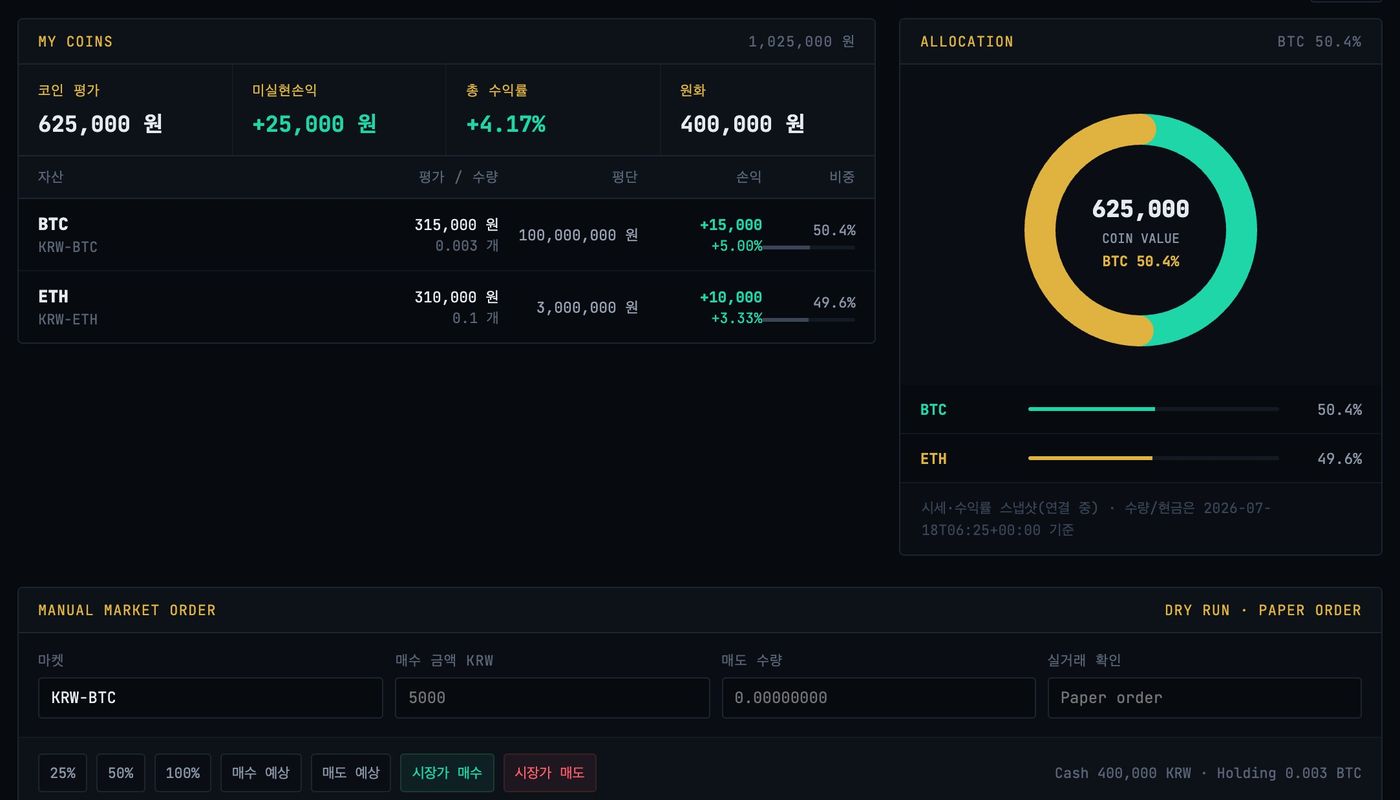Click the 미실현손익 value +25,000 원
The image size is (1400, 800).
pos(314,124)
